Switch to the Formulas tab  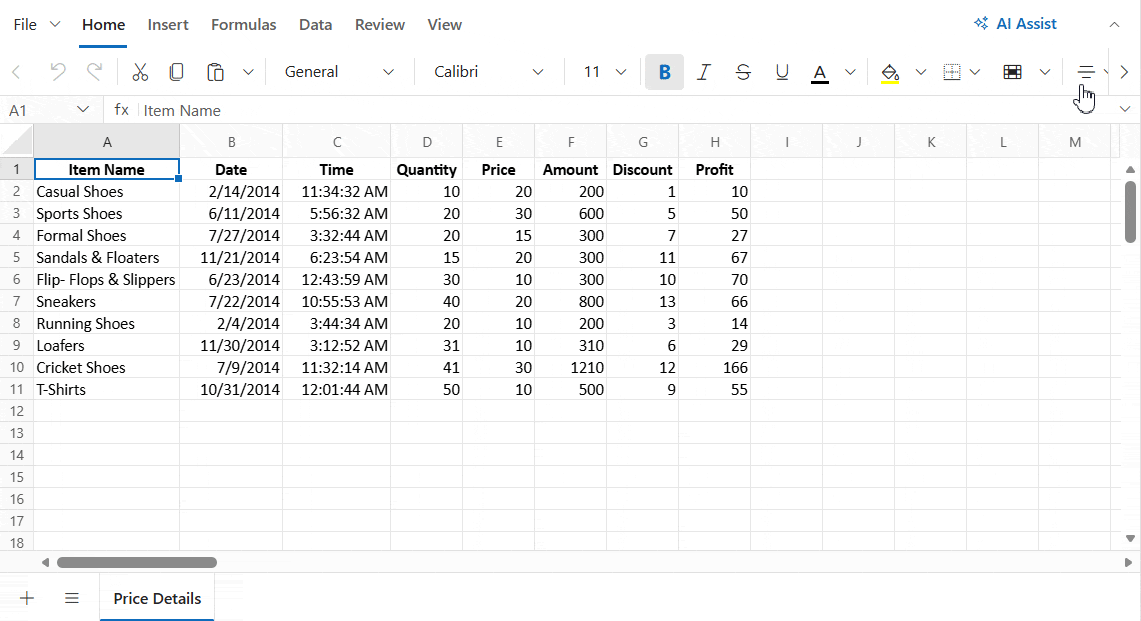[x=244, y=25]
